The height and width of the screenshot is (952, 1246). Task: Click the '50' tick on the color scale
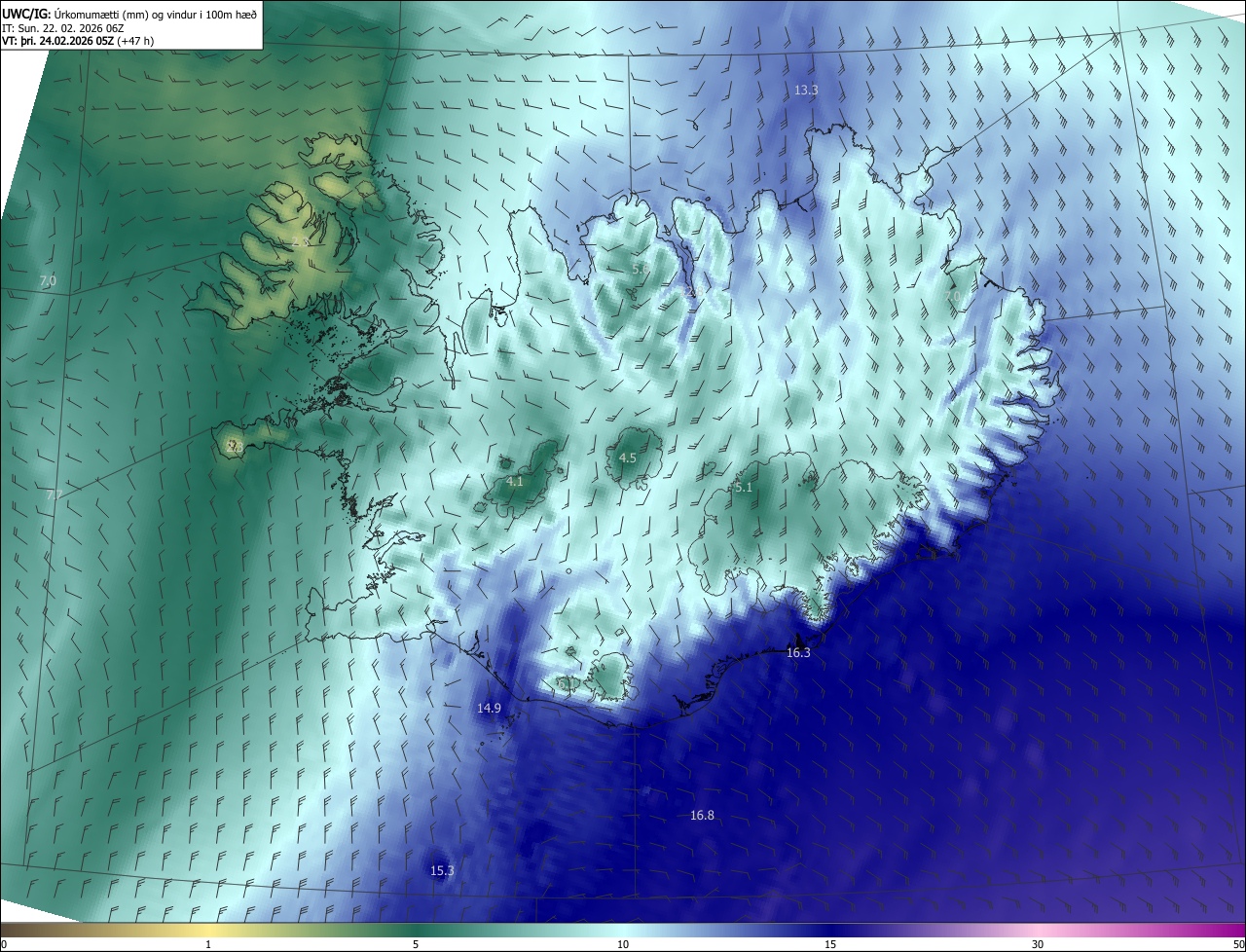[x=1238, y=944]
